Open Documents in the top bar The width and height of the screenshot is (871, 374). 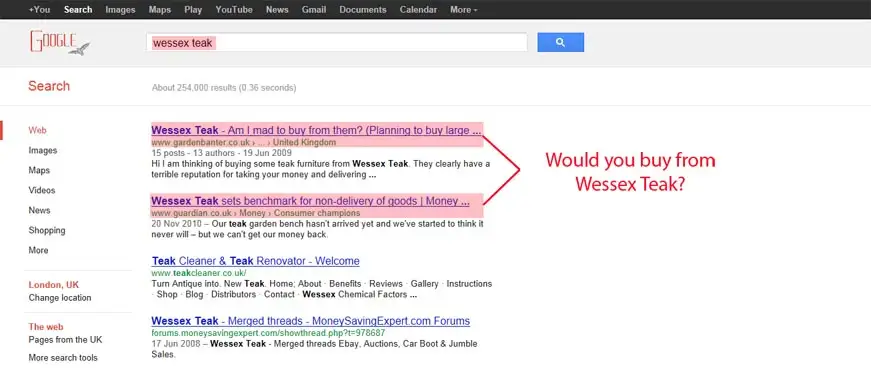pos(363,9)
